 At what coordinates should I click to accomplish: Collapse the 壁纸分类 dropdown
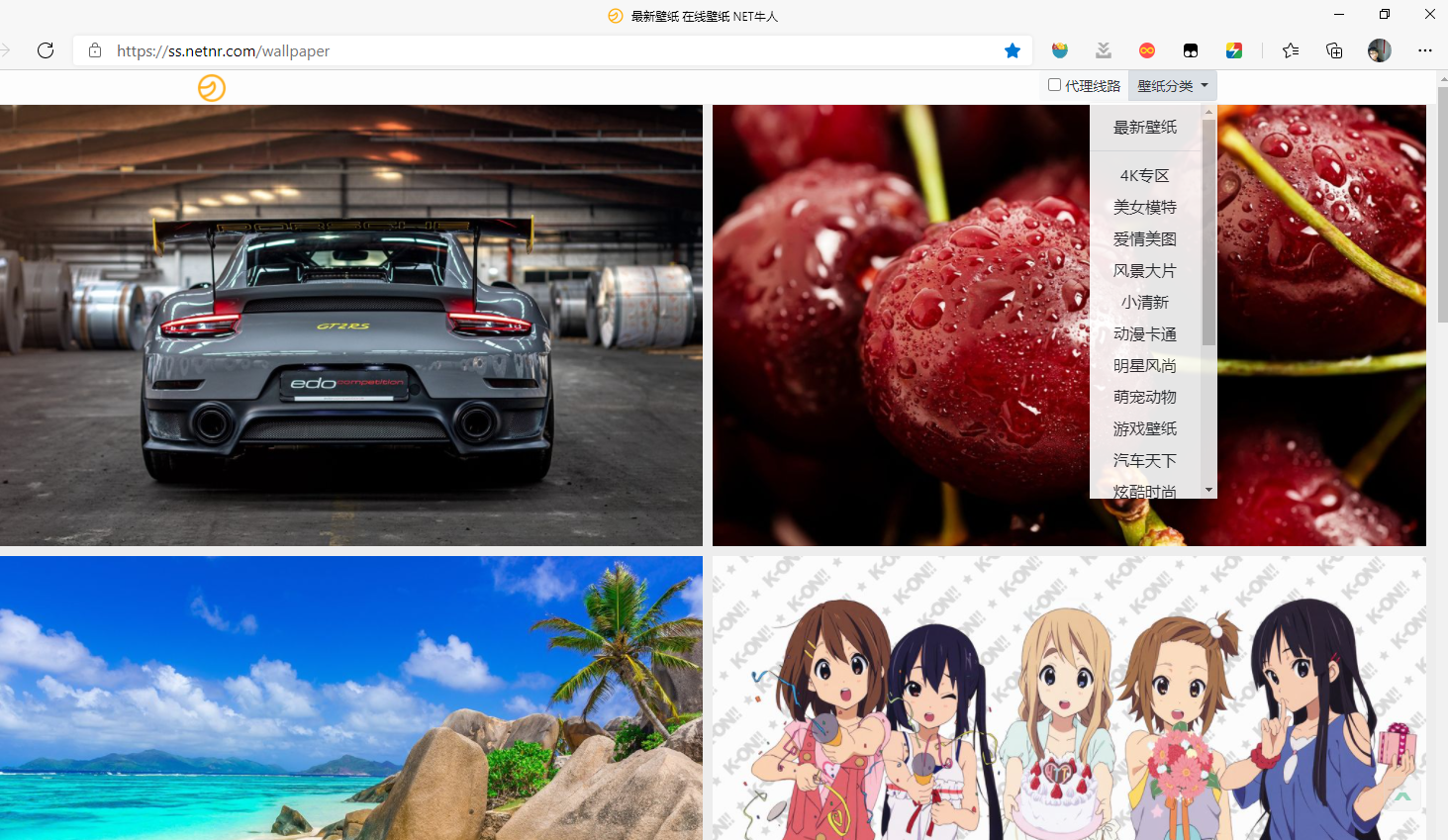click(1173, 86)
